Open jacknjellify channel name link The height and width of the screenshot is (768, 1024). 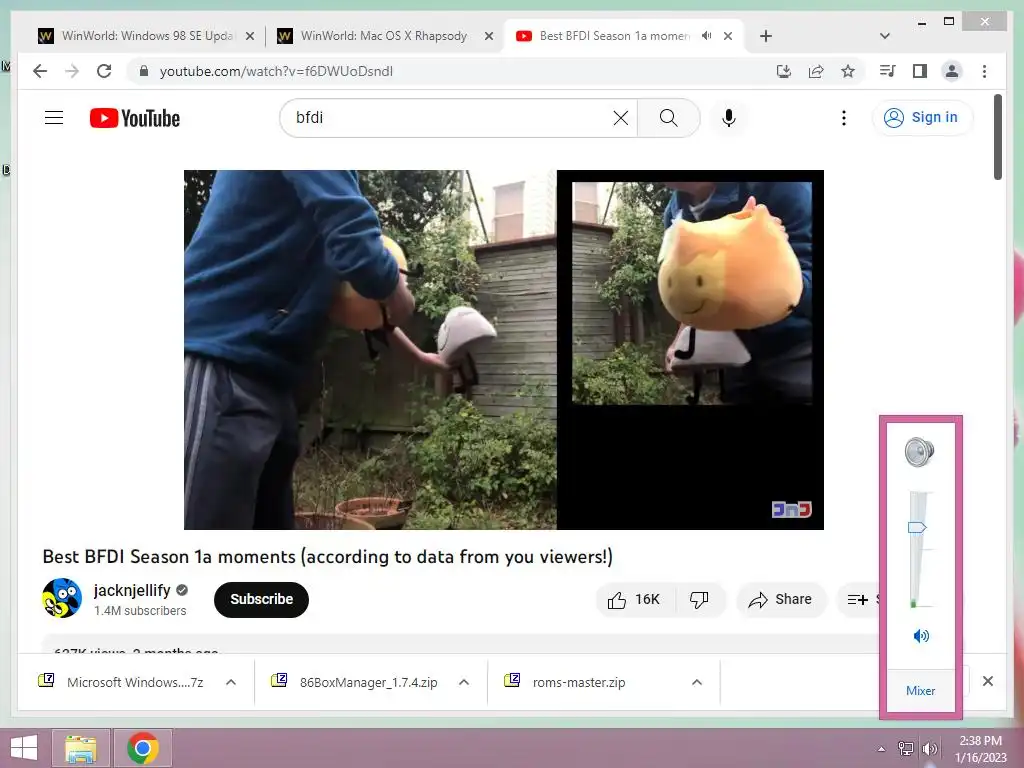click(x=132, y=590)
